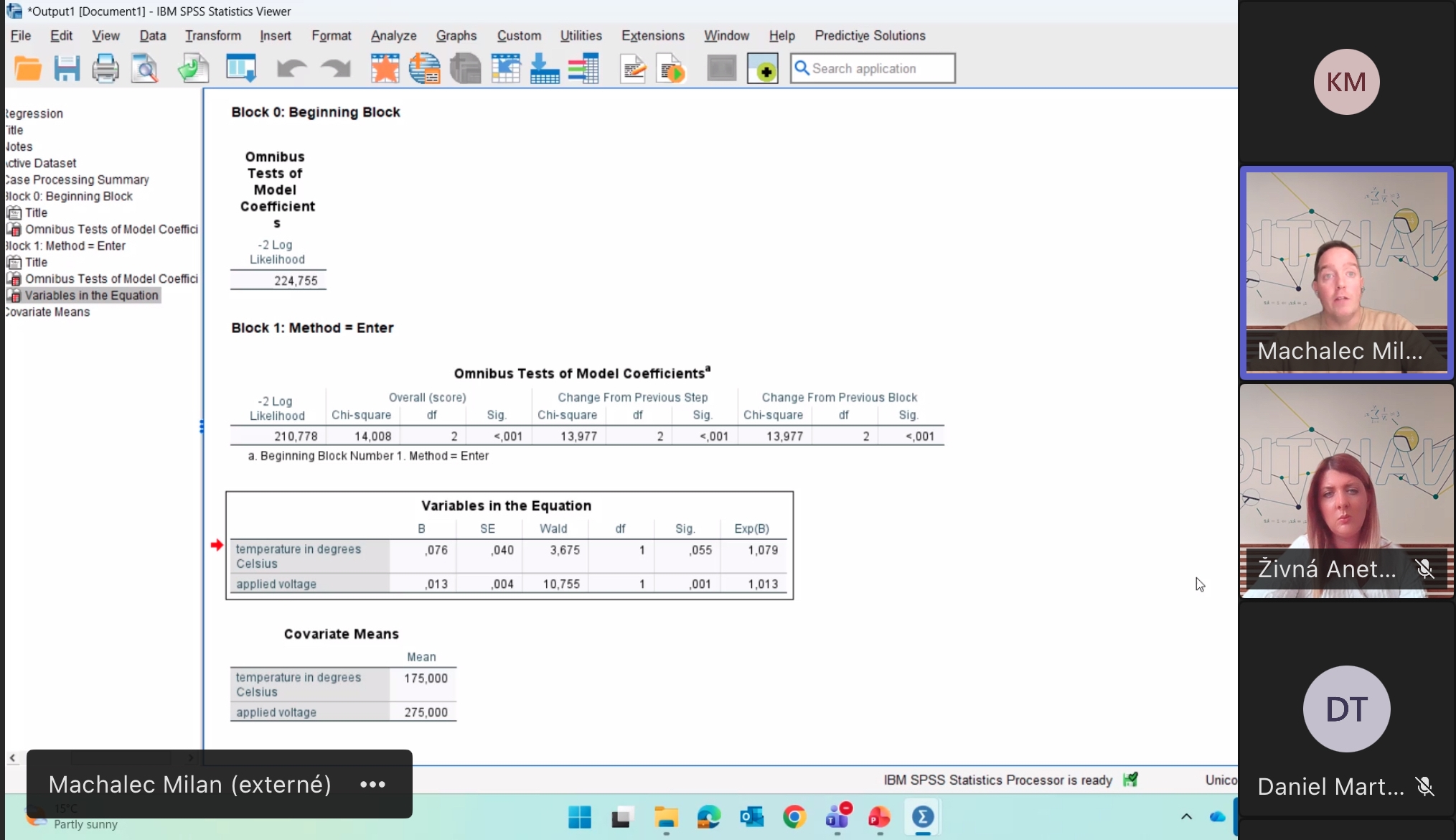1456x840 pixels.
Task: Click the Redo arrow icon
Action: point(335,69)
